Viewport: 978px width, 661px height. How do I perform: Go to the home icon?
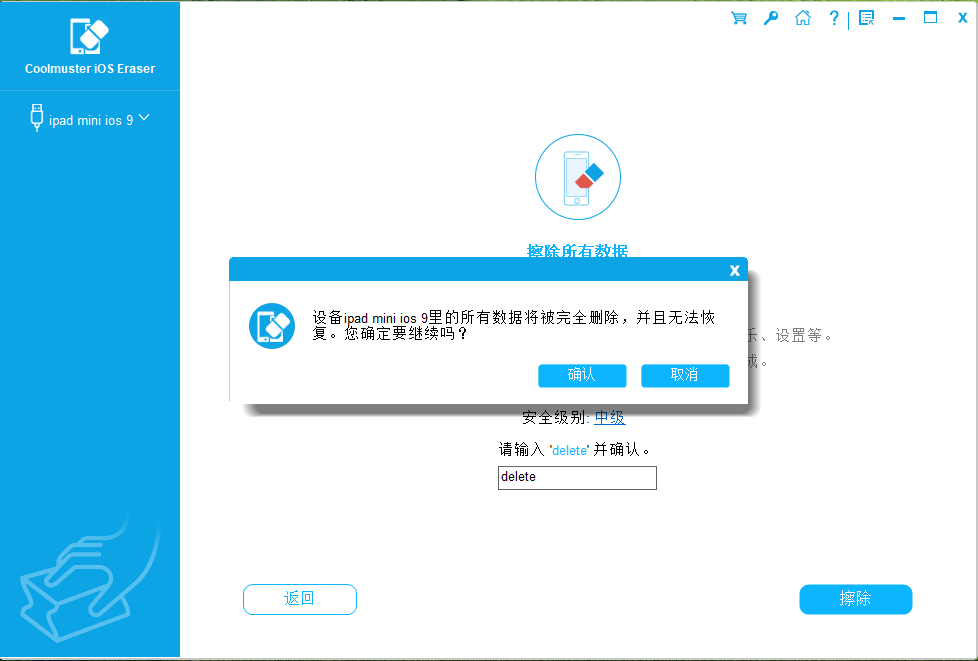point(803,18)
